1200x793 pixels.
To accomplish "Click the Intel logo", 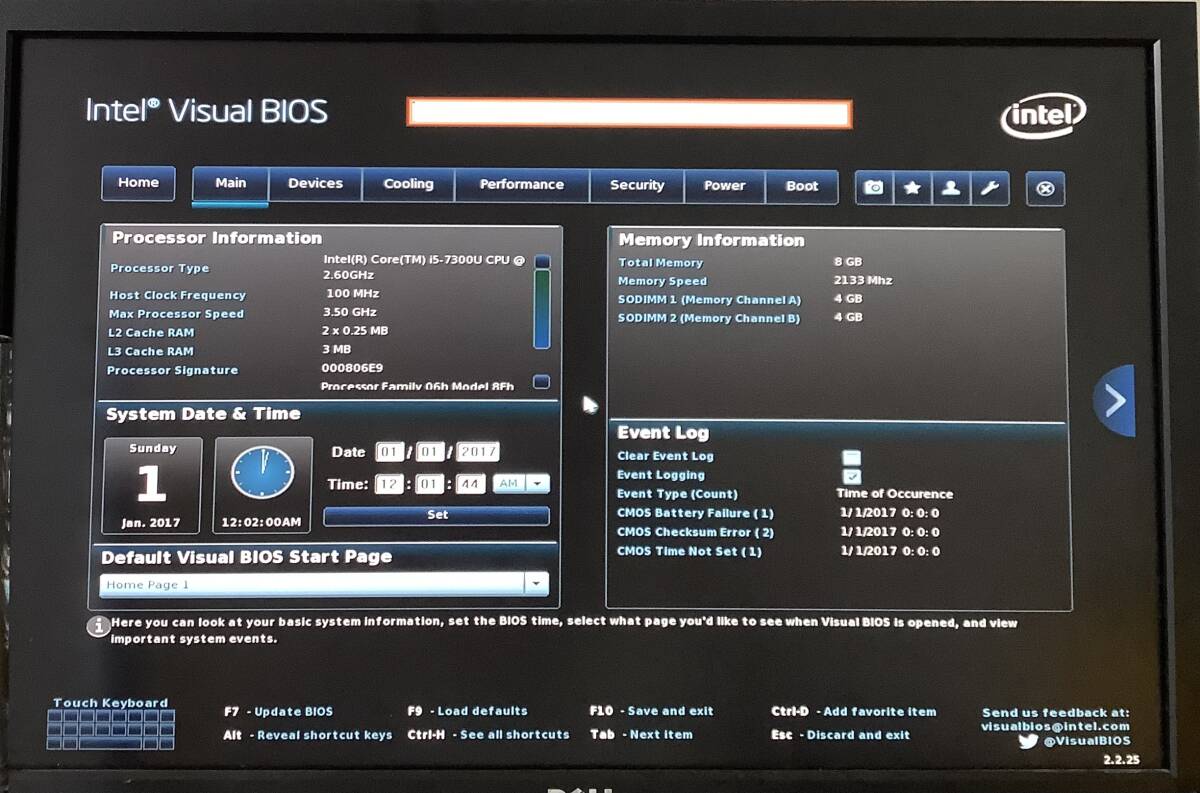I will (1043, 116).
